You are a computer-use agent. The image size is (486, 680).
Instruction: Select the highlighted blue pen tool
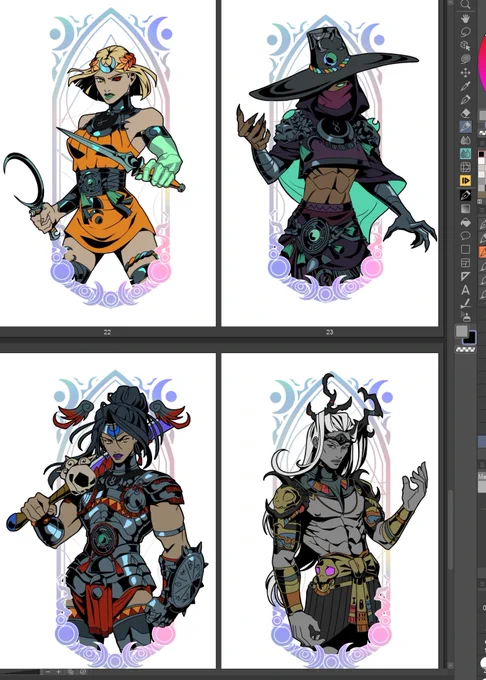(x=465, y=126)
